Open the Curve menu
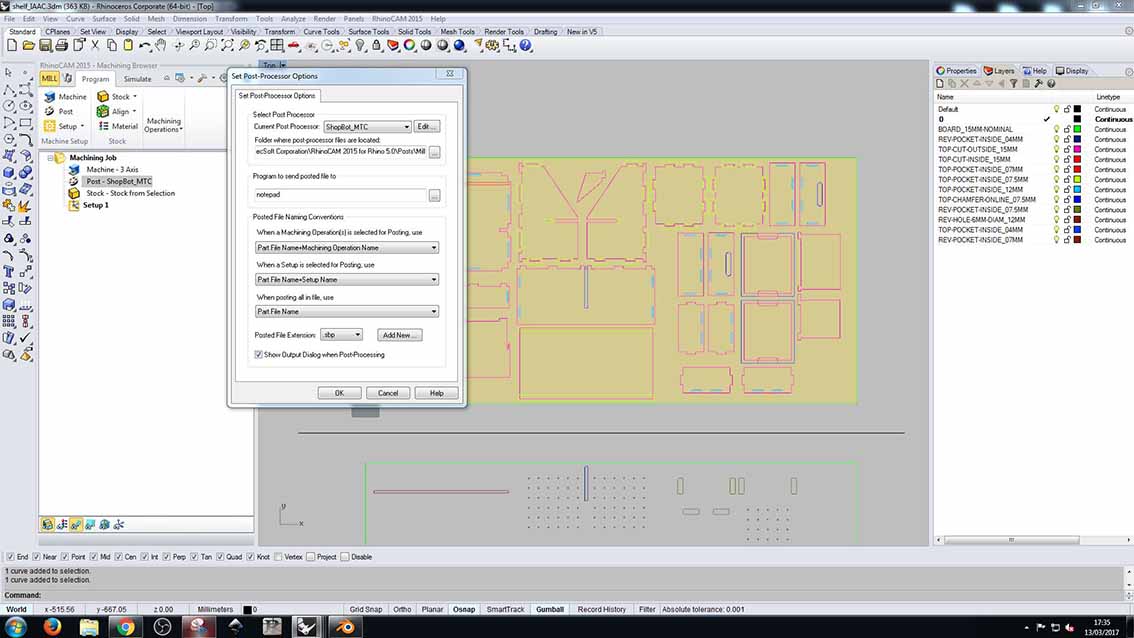The height and width of the screenshot is (638, 1134). pos(74,19)
